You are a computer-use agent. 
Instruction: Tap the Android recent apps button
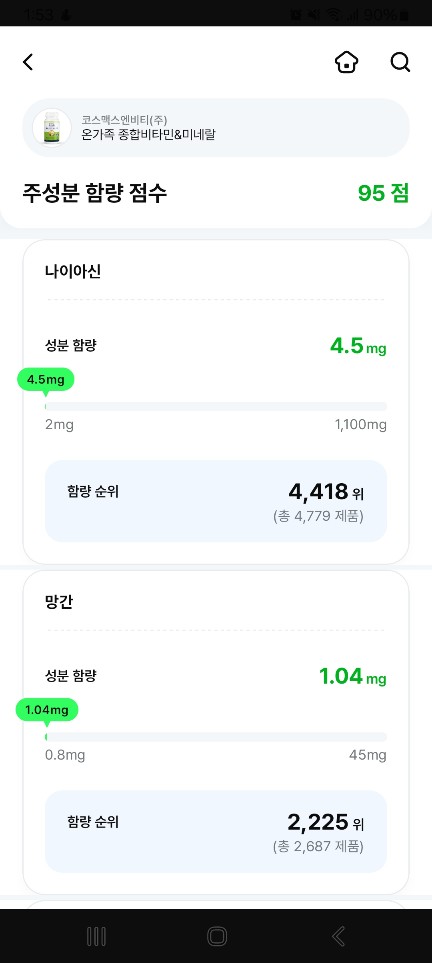pyautogui.click(x=96, y=936)
